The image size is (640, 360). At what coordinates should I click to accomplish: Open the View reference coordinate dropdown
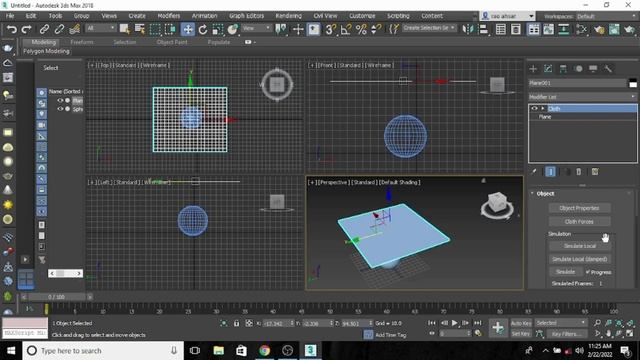pyautogui.click(x=256, y=28)
